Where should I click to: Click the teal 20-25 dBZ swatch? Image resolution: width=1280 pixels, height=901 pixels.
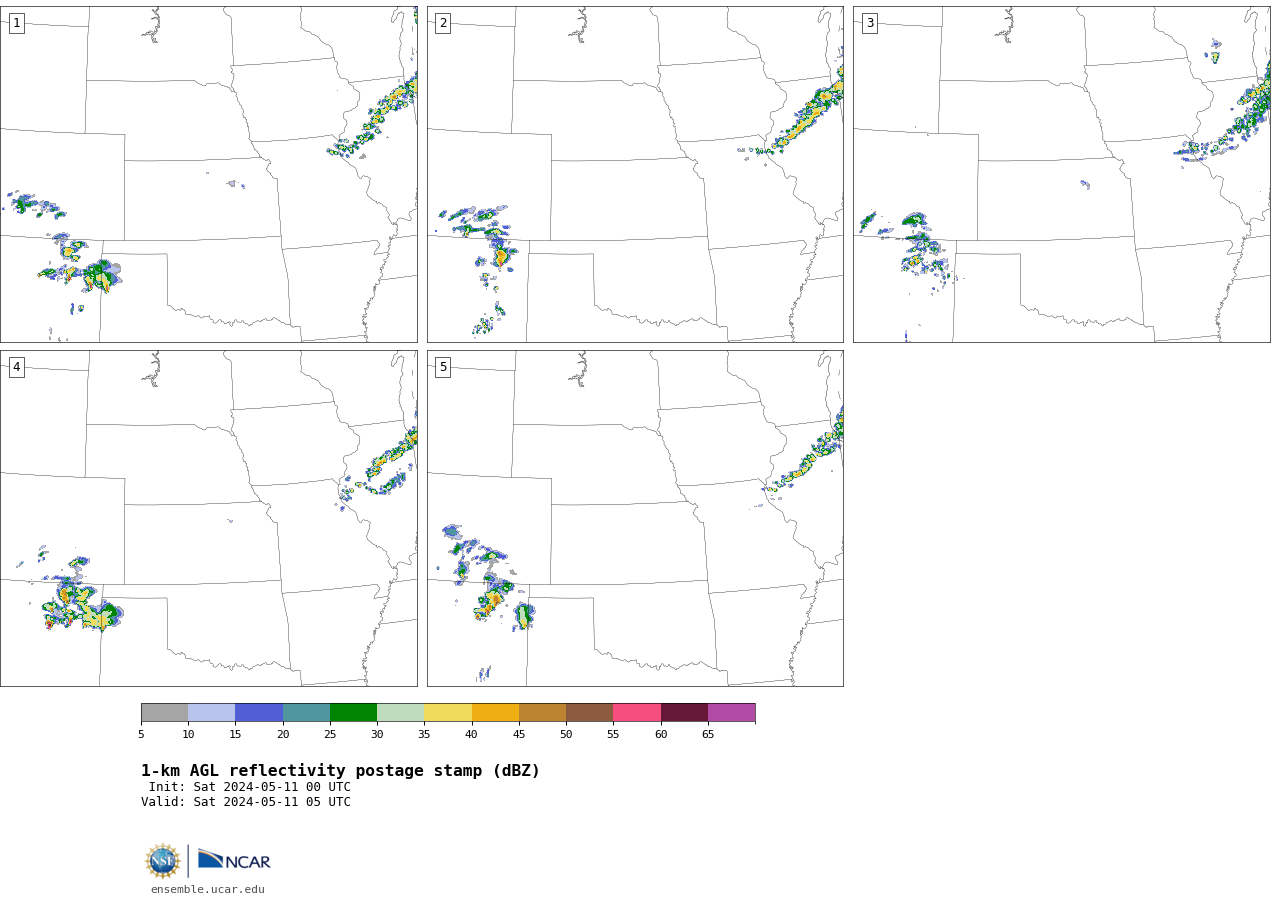[x=306, y=713]
